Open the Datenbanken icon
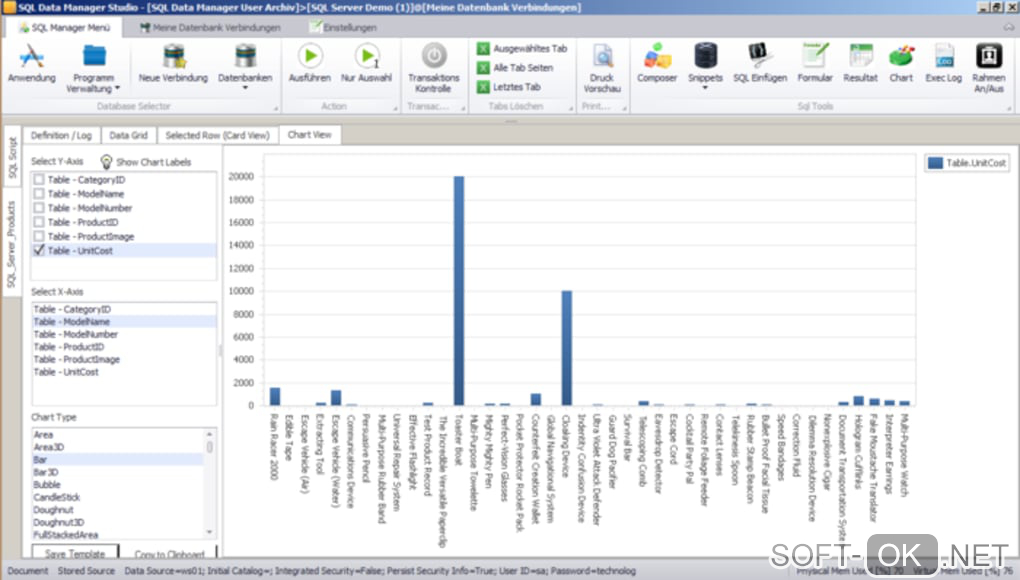The image size is (1020, 580). click(x=245, y=56)
